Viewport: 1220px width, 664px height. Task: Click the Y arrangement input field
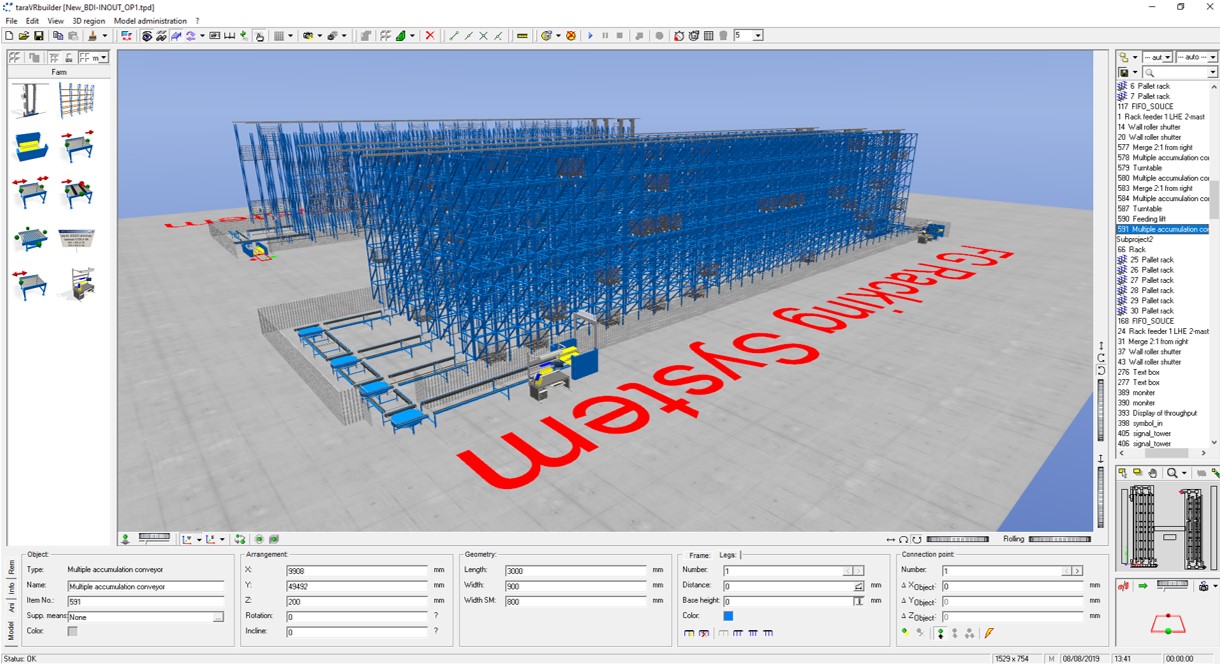coord(356,586)
